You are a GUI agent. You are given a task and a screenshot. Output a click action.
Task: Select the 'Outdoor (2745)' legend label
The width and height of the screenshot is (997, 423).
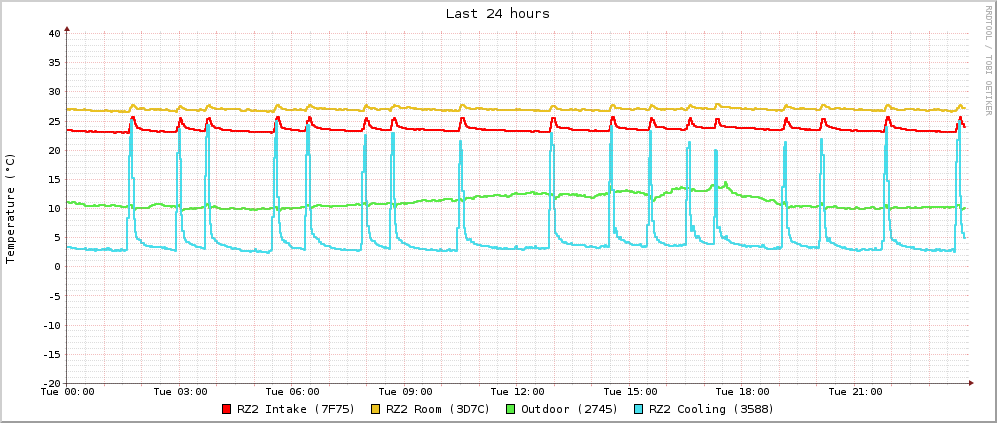pyautogui.click(x=570, y=410)
